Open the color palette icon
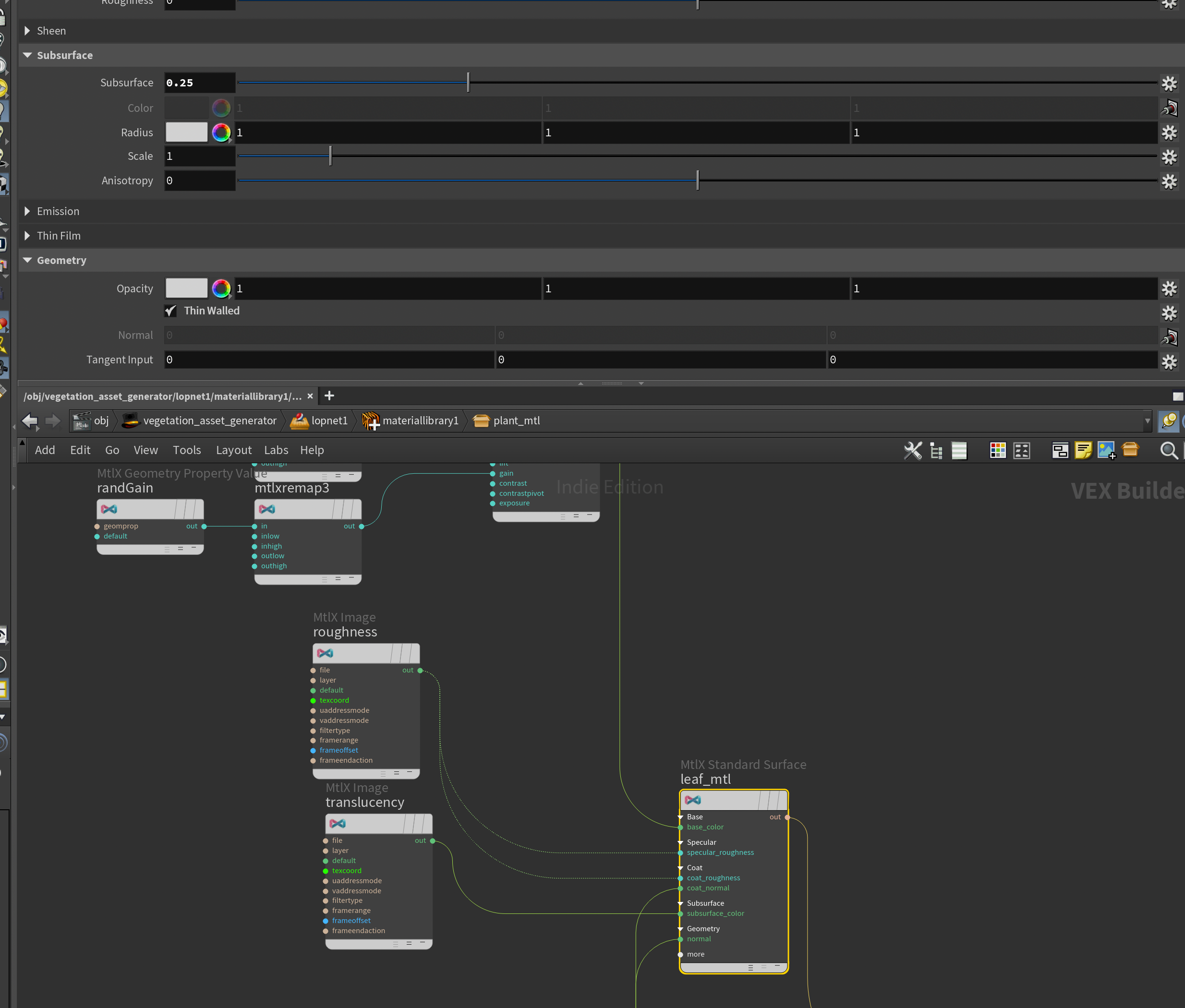The width and height of the screenshot is (1185, 1008). (x=998, y=450)
